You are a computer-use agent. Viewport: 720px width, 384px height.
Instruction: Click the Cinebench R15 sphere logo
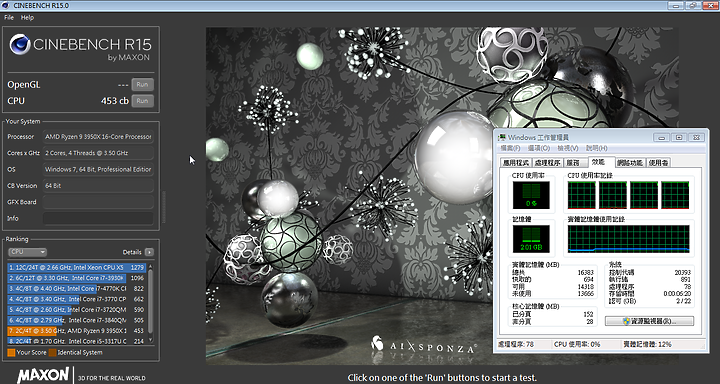coord(20,45)
